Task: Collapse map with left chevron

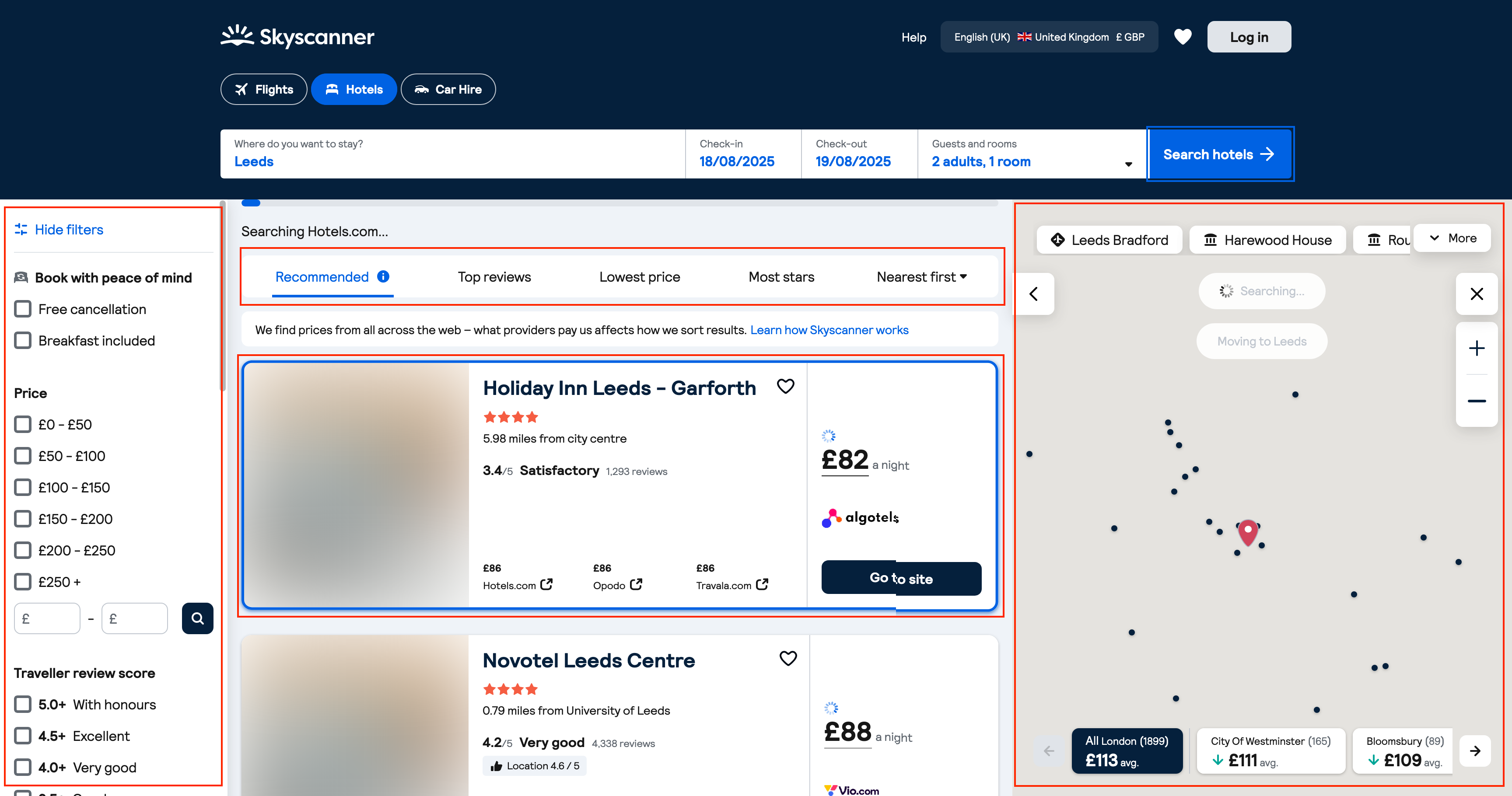Action: coord(1034,293)
